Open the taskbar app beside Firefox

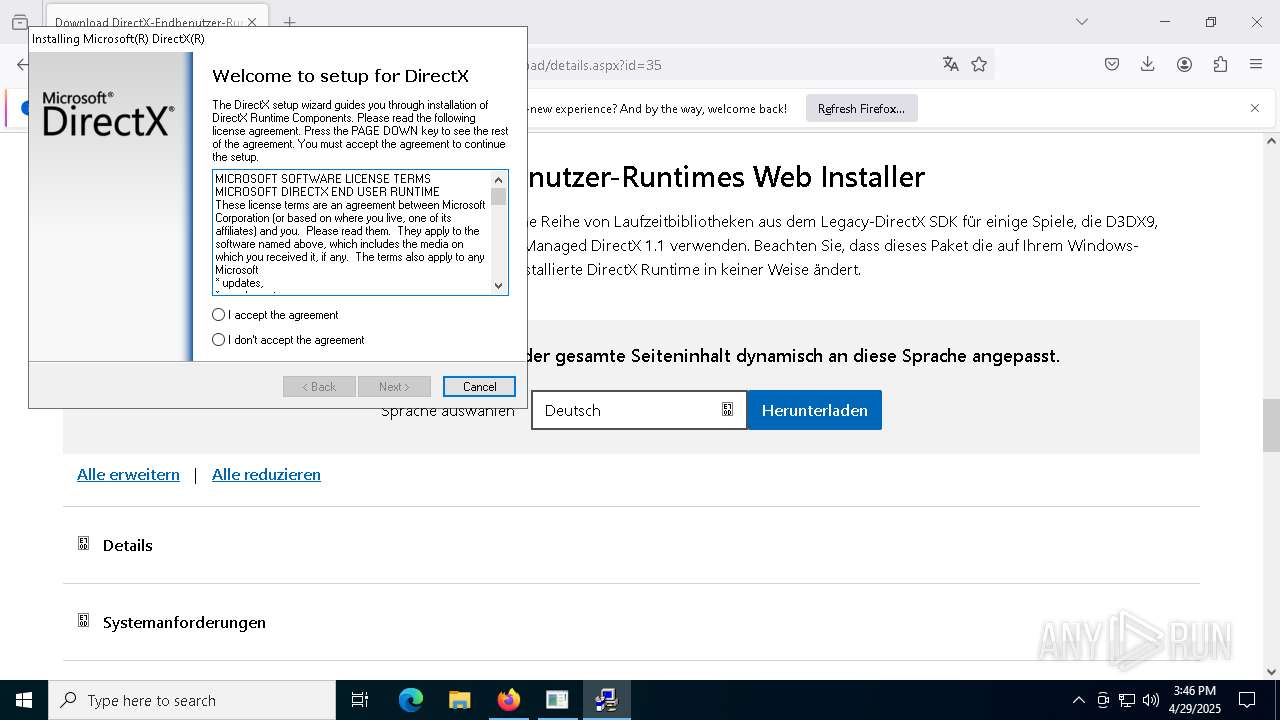(x=557, y=700)
